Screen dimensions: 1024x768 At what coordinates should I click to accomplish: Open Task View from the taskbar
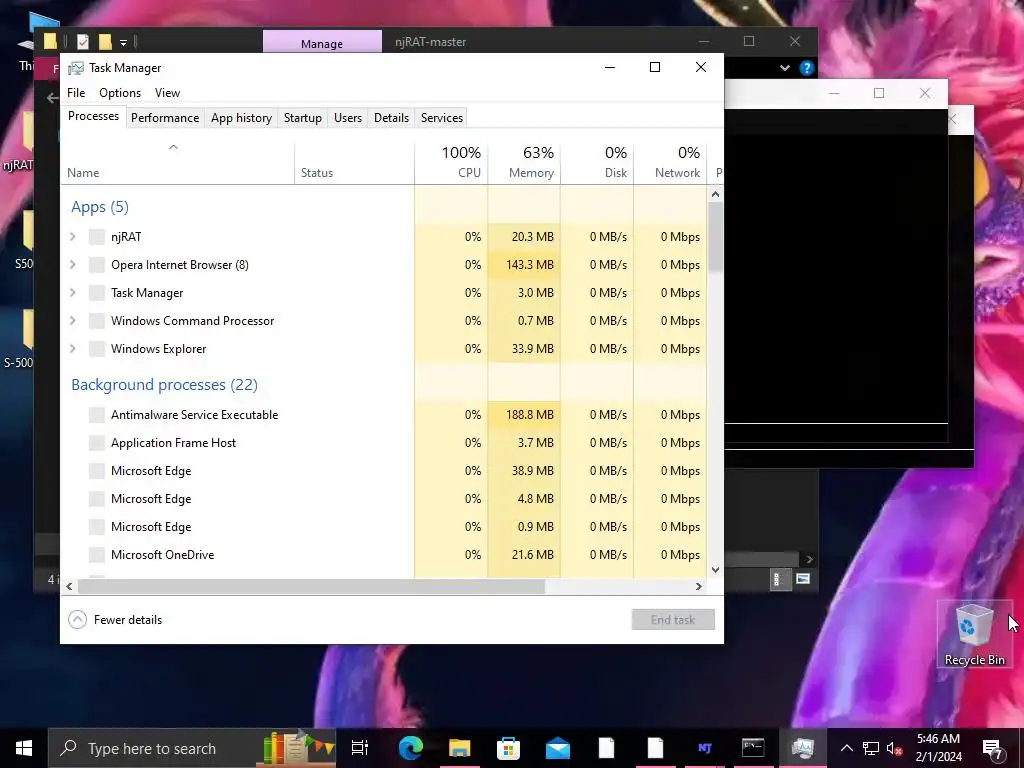[x=360, y=748]
